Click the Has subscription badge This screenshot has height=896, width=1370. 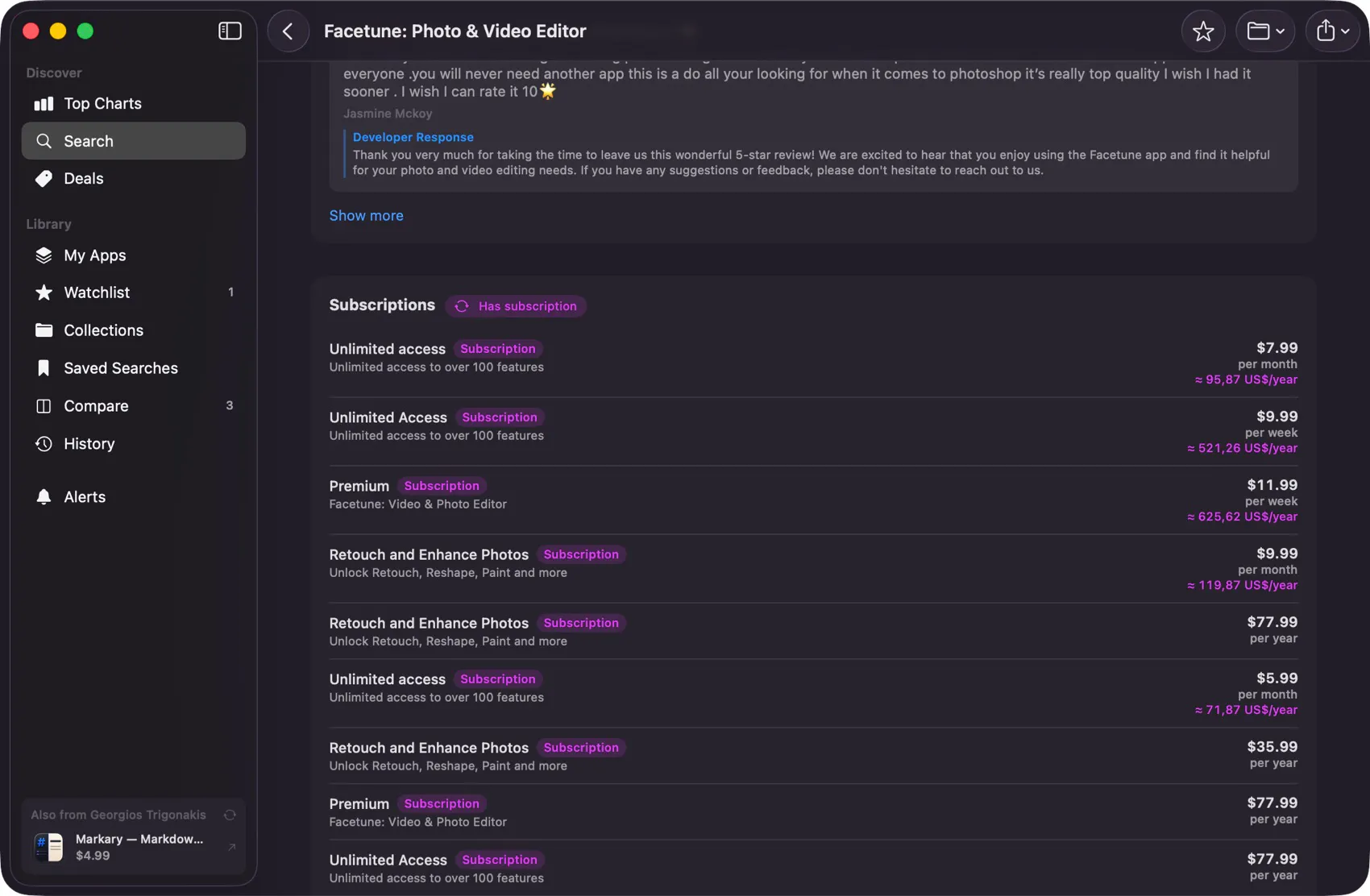[516, 306]
